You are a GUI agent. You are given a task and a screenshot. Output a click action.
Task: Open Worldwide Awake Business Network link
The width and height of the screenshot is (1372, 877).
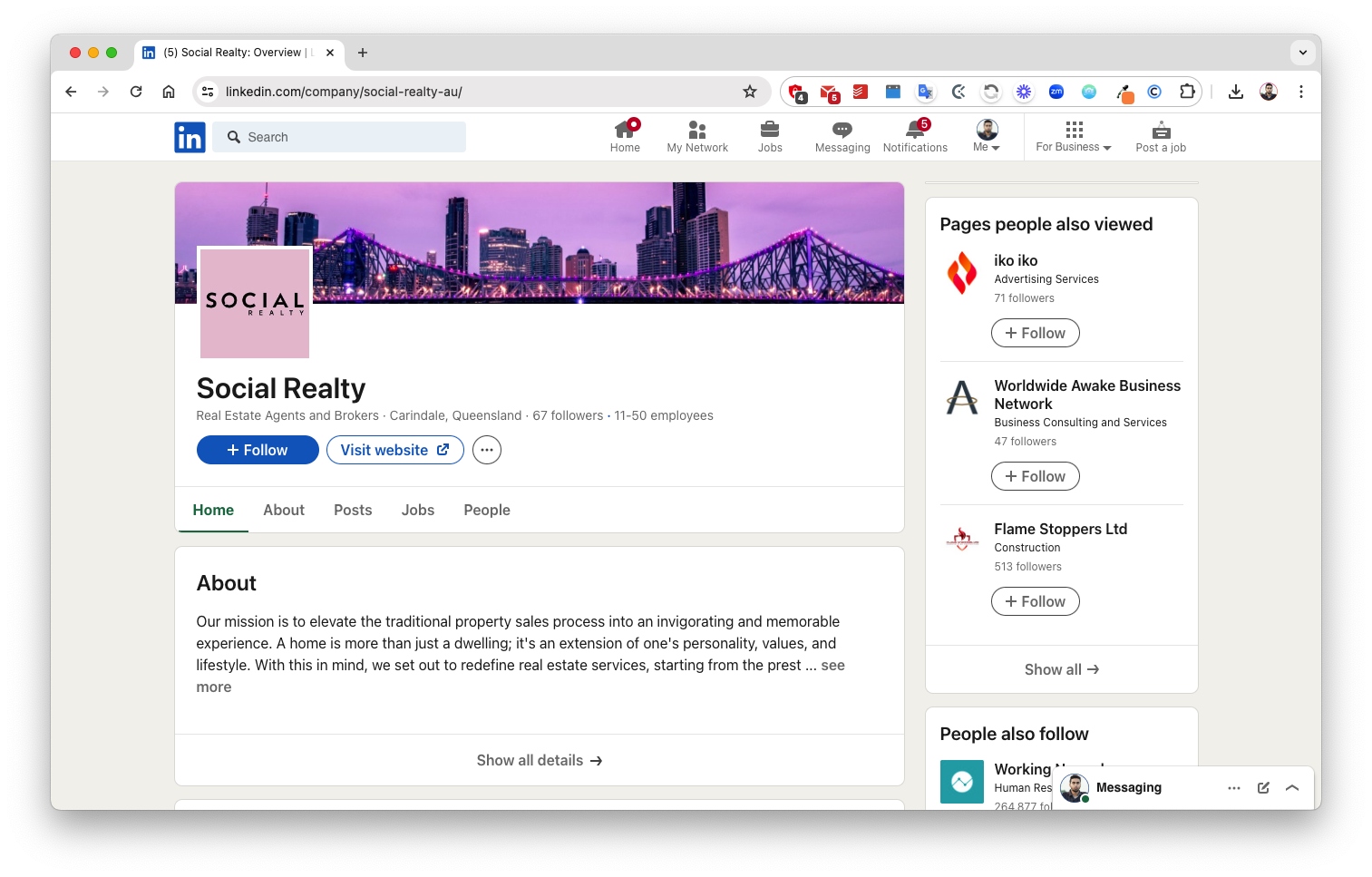click(x=1087, y=395)
